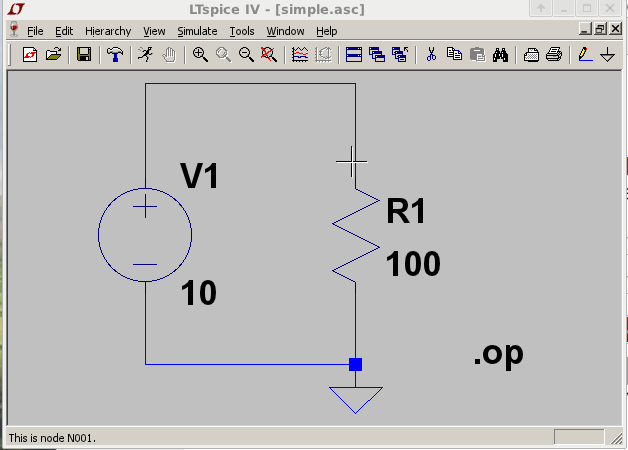Cascade the windows

click(377, 54)
